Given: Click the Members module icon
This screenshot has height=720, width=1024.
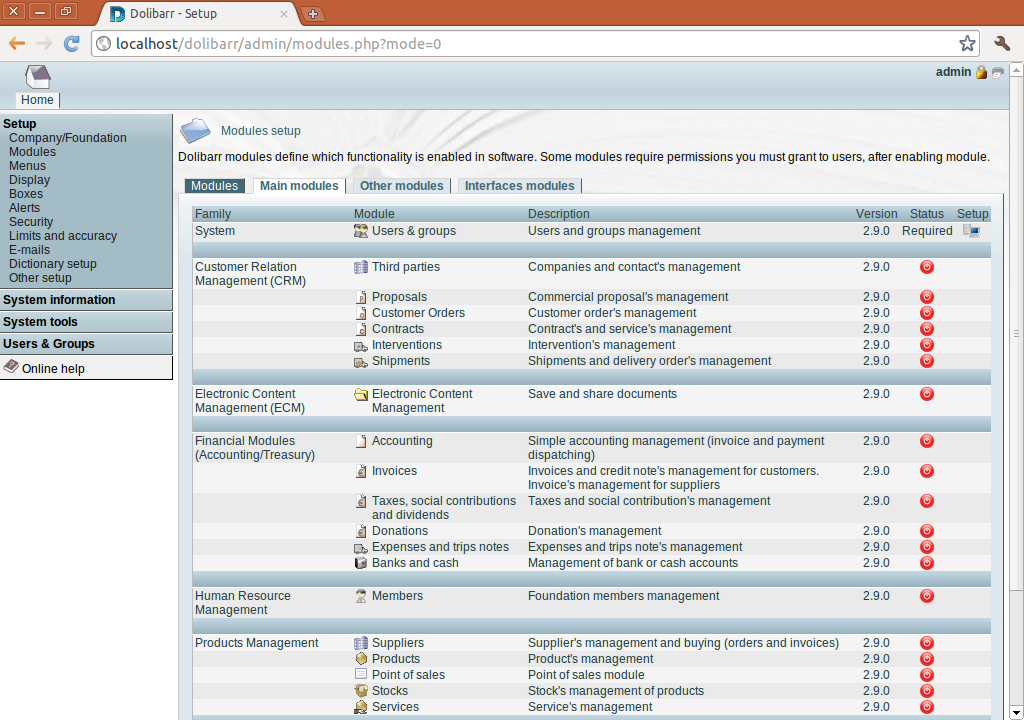Looking at the screenshot, I should (x=360, y=596).
